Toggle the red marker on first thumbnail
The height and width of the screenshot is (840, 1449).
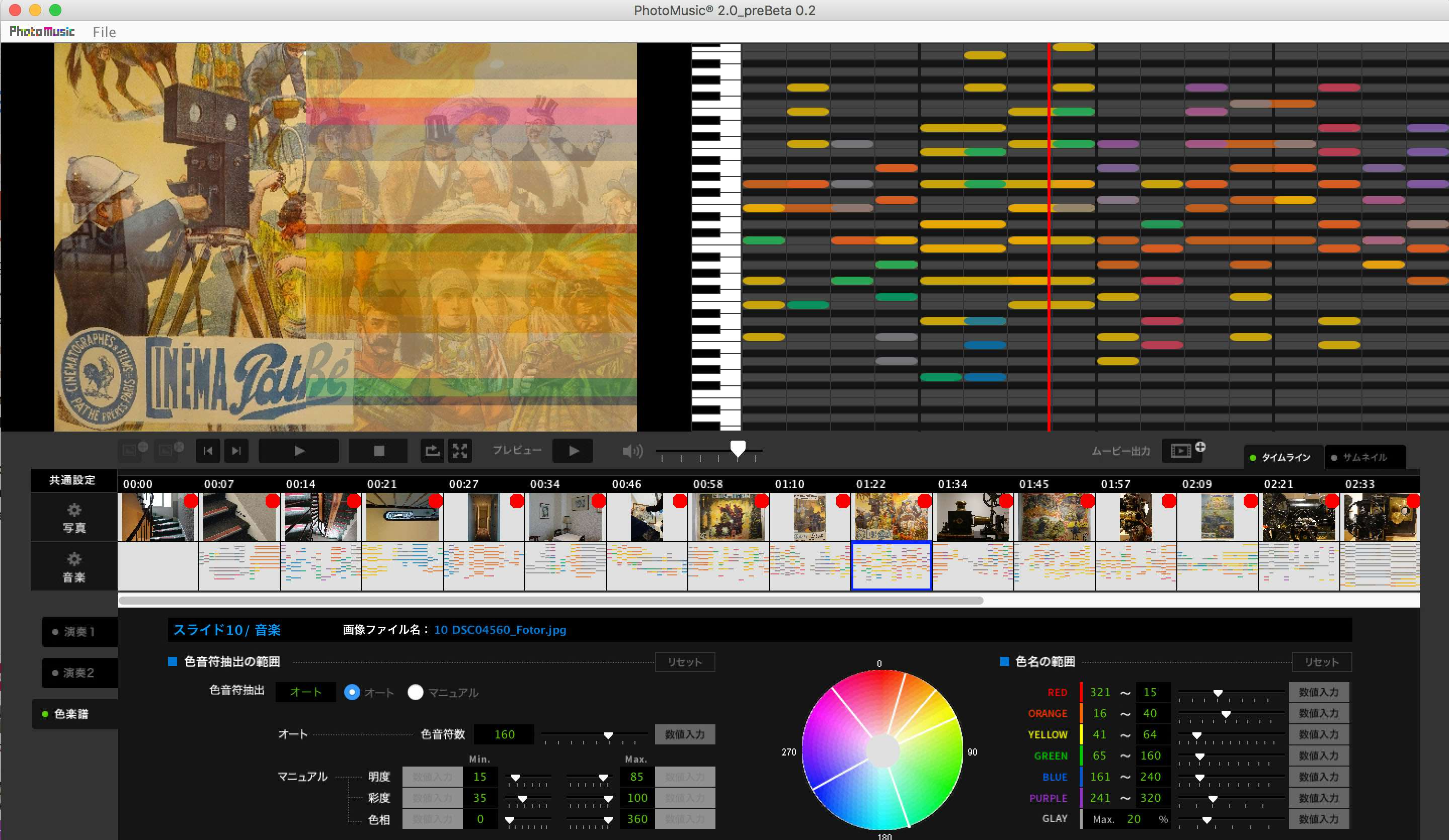click(191, 501)
